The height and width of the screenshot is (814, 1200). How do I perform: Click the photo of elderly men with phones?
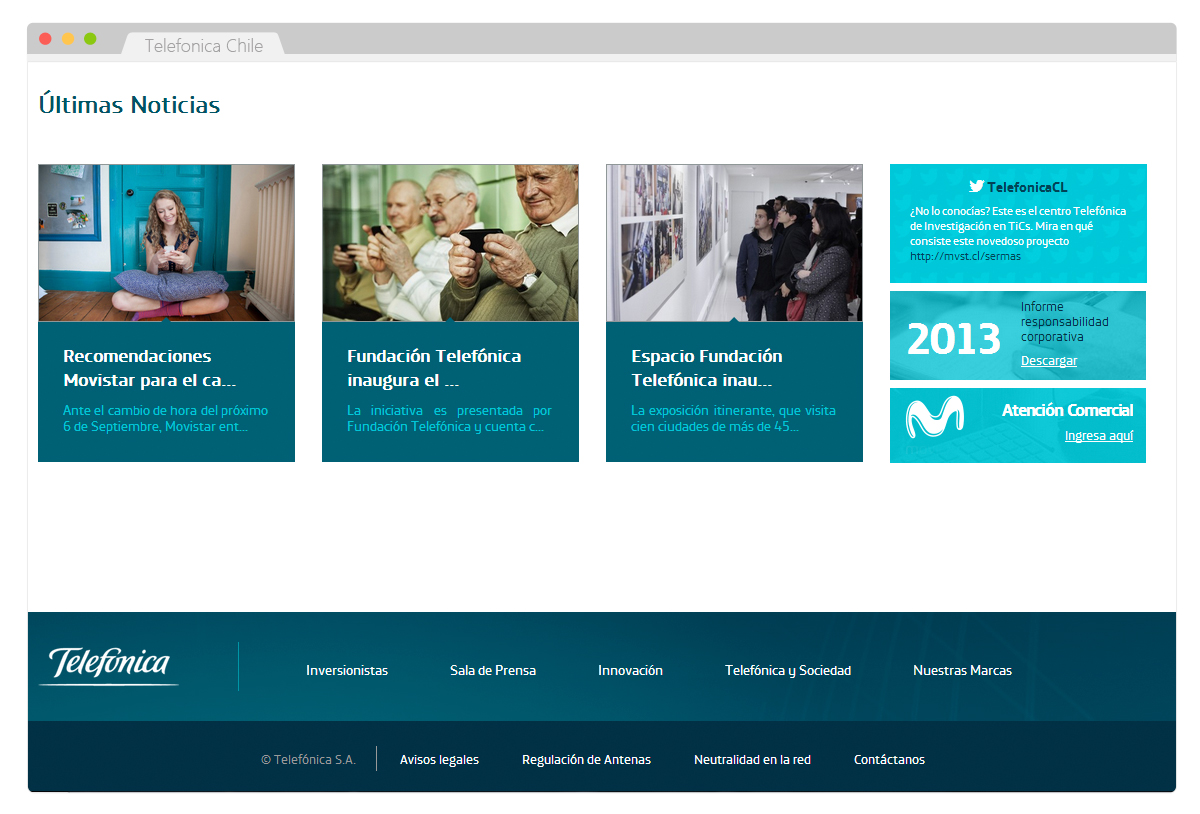coord(450,243)
